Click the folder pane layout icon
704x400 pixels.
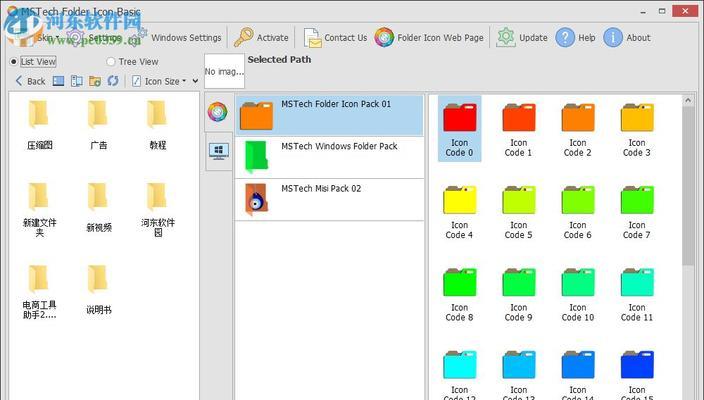click(77, 81)
